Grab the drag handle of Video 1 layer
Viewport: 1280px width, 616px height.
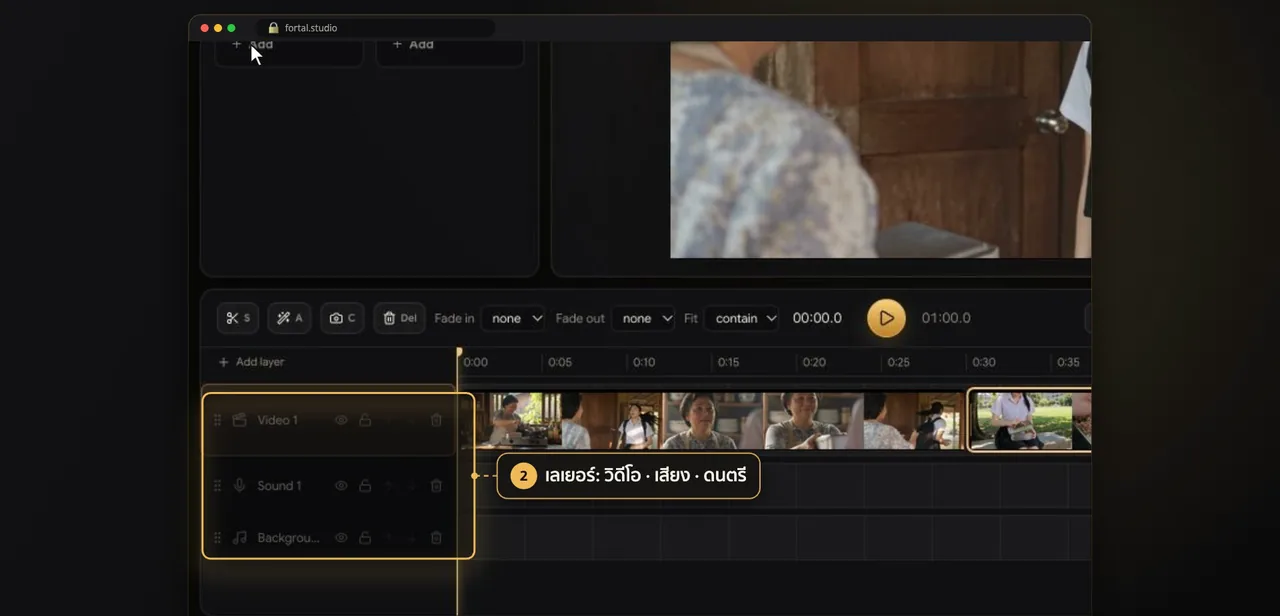[x=217, y=420]
